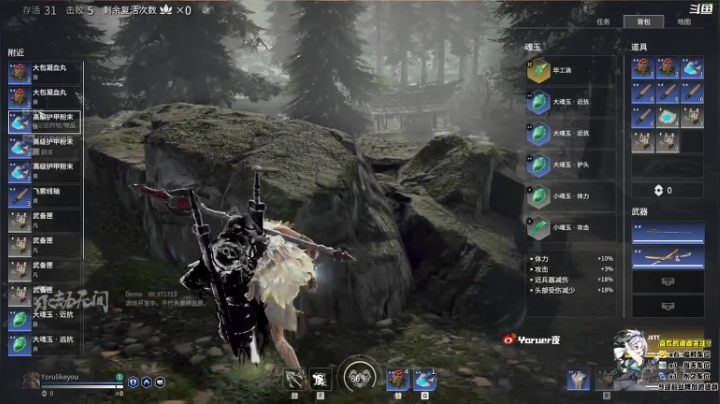This screenshot has height=404, width=720.
Task: Select 小魂玉·攻击 soul jade
Action: [570, 227]
